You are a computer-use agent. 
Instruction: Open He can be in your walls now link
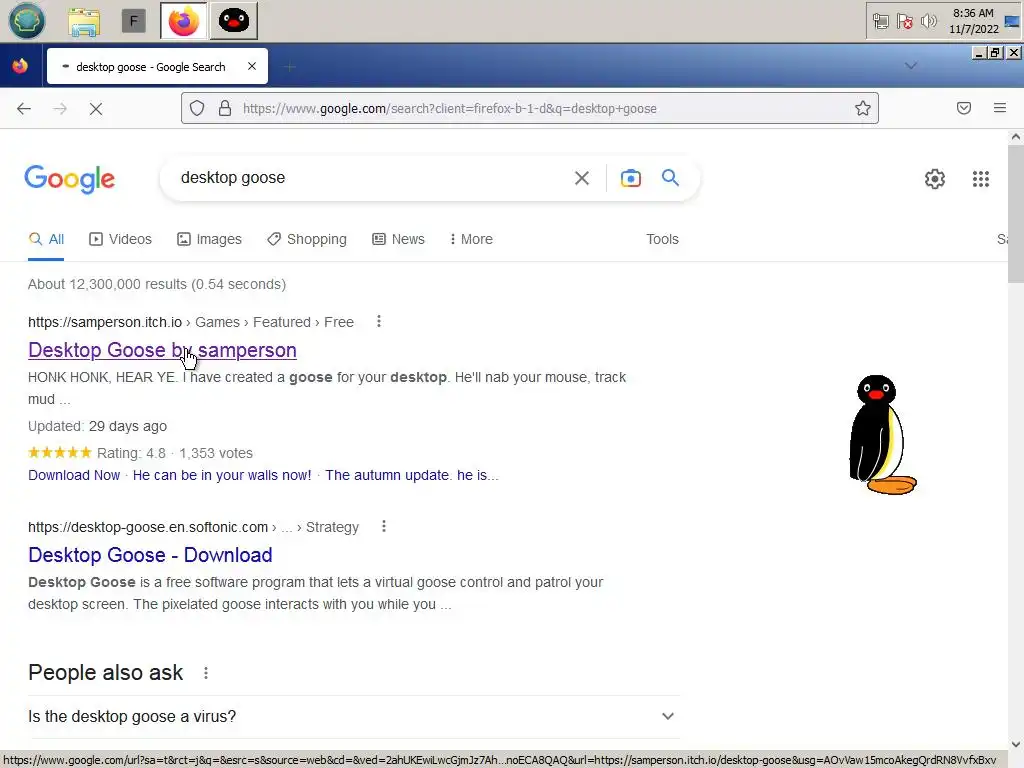[222, 475]
